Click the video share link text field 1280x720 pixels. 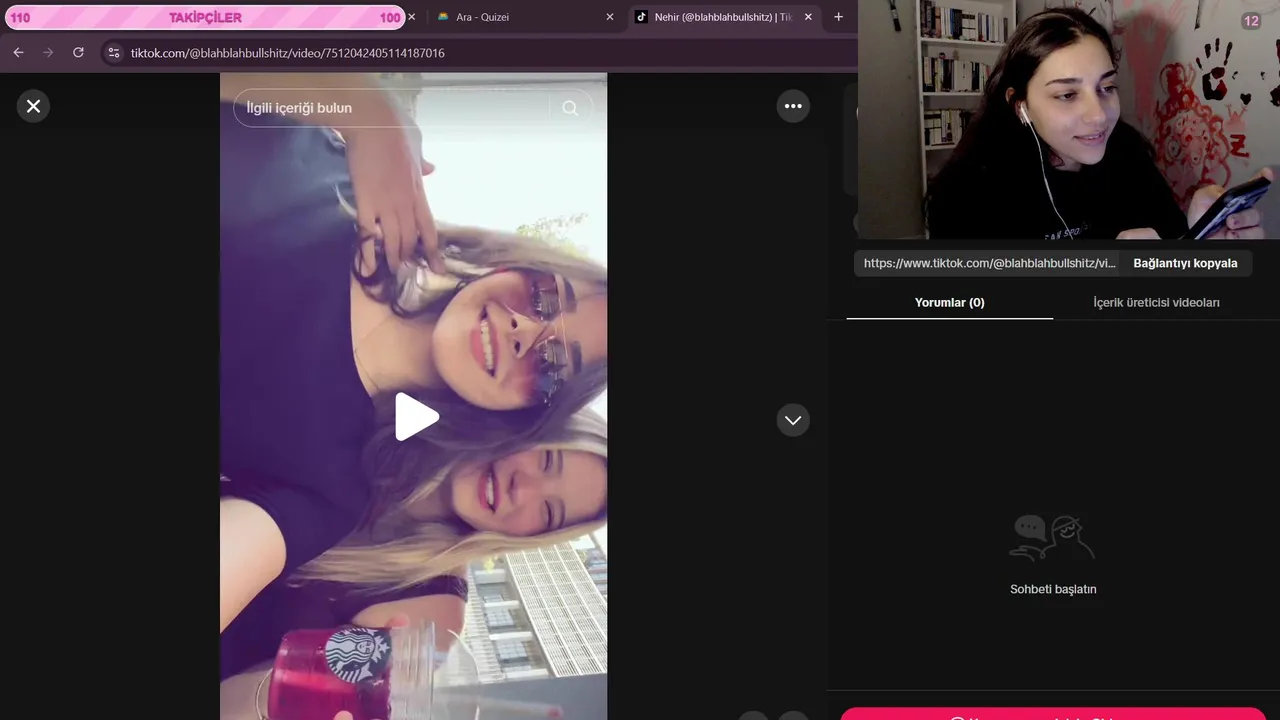[988, 263]
